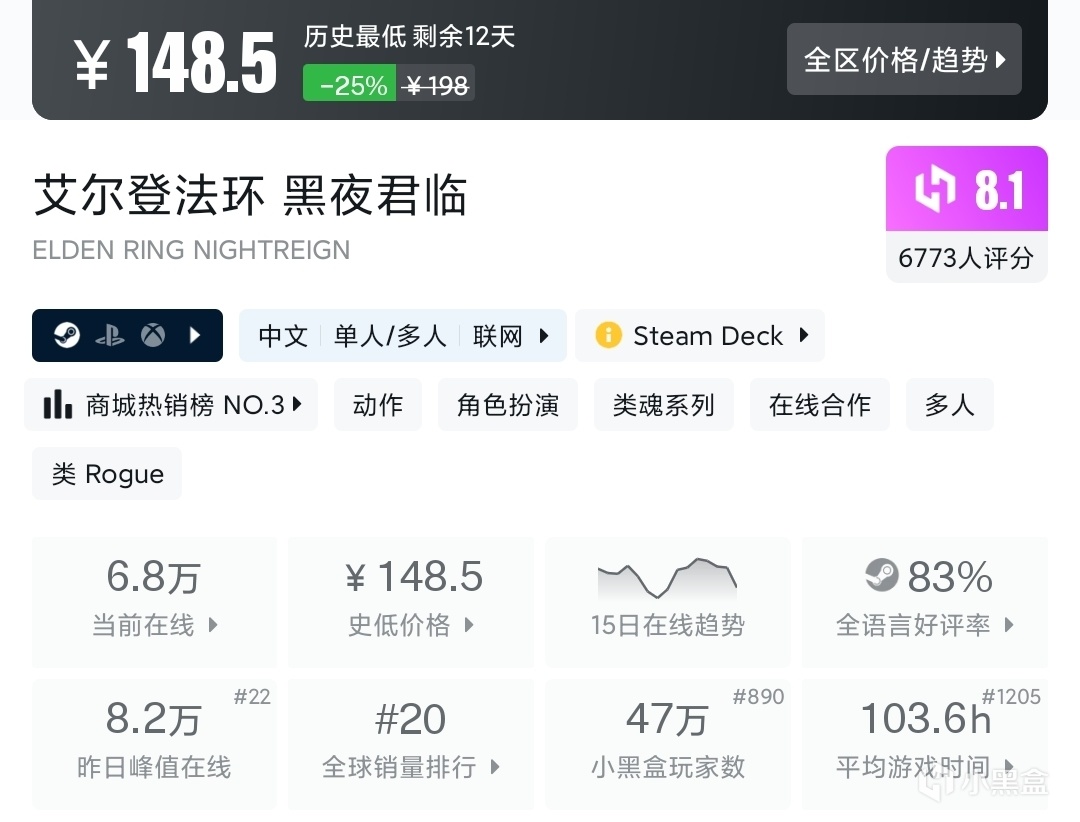Click the #1205 playtime rank label
This screenshot has width=1080, height=822.
point(1010,697)
